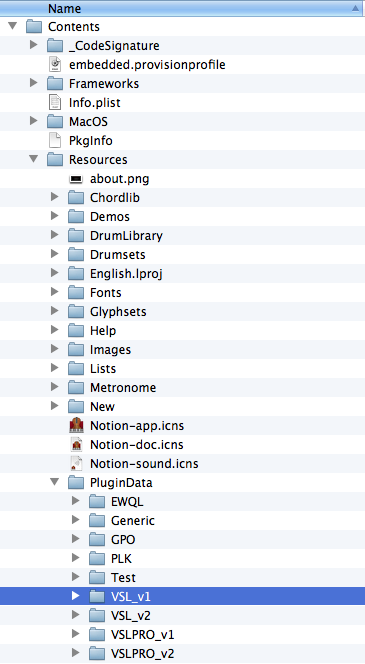
Task: Select the row labeled VSLPRO_v2
Action: tap(182, 653)
